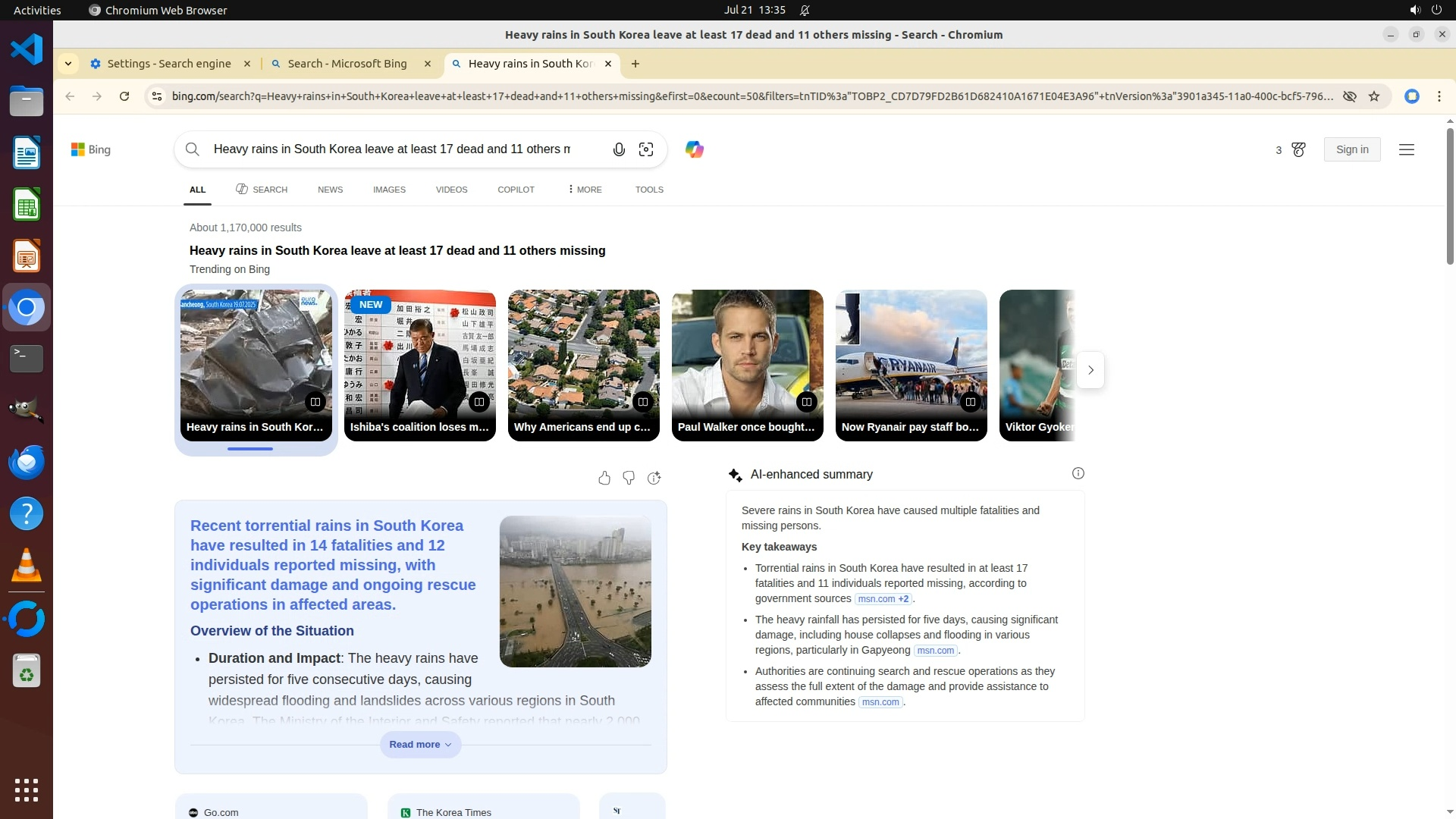Expand the tab search dropdown arrow
Viewport: 1456px width, 819px height.
coord(68,64)
